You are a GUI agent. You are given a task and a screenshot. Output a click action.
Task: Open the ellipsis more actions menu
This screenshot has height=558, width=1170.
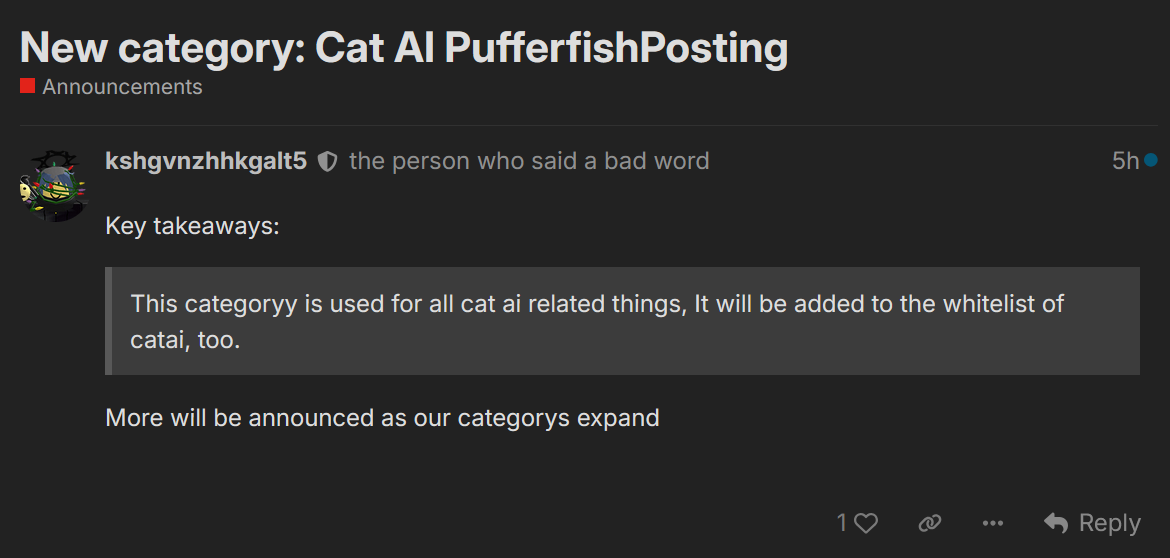992,523
